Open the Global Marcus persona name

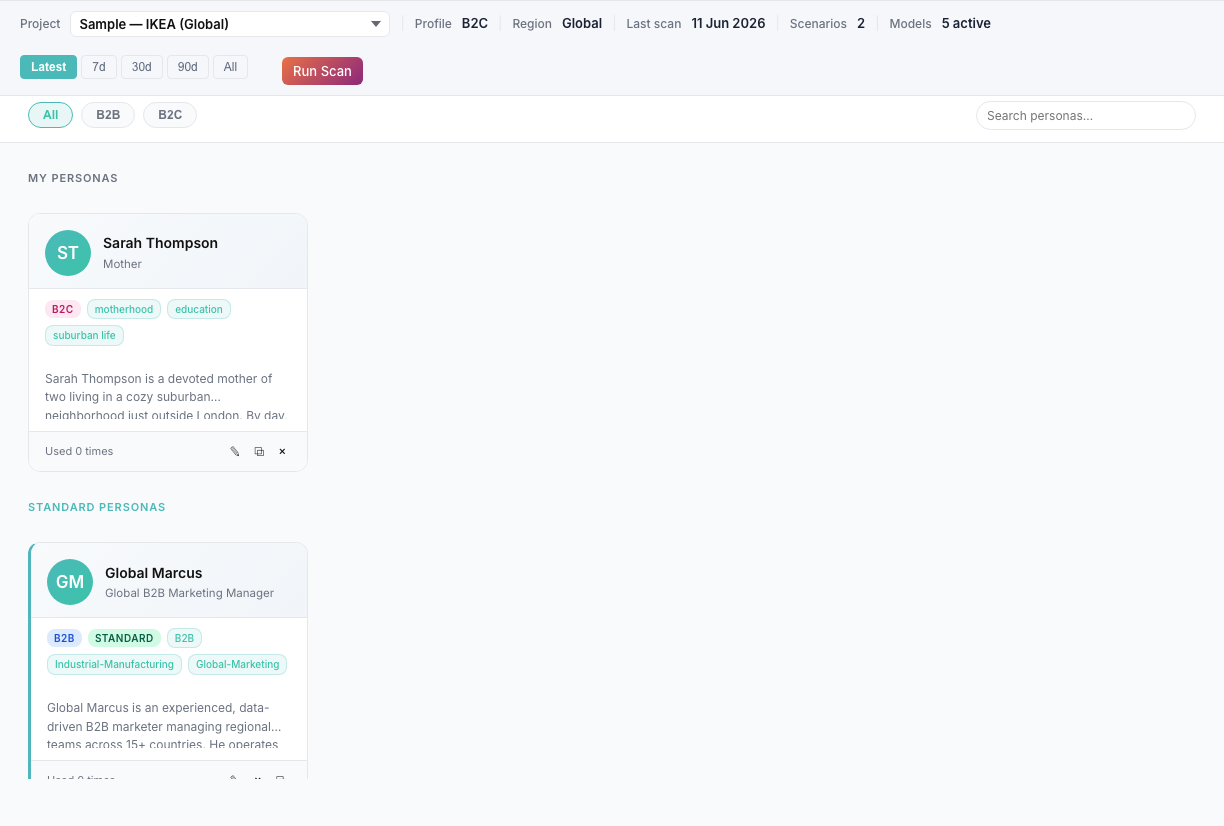(x=154, y=573)
